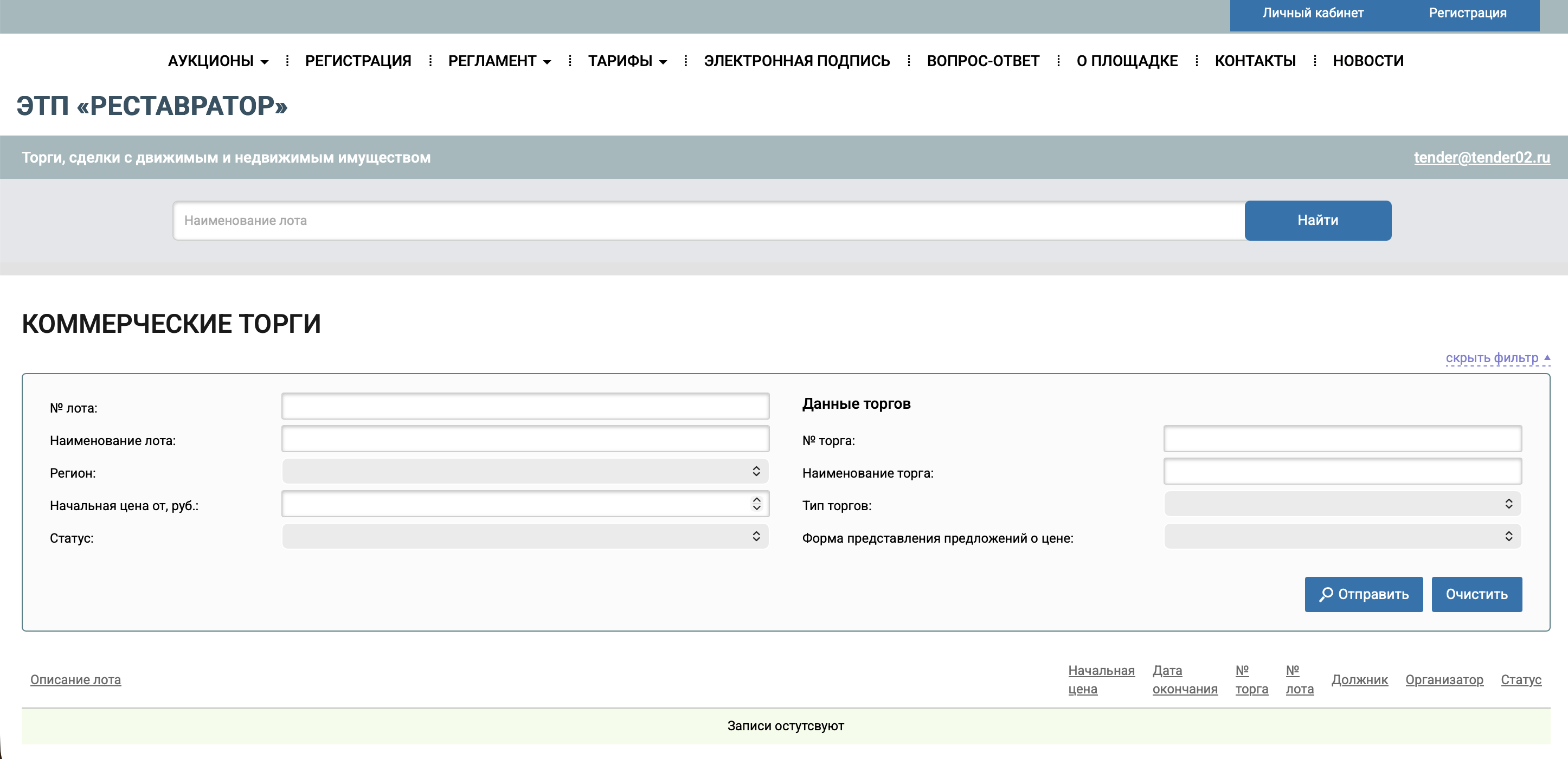
Task: Click the tender@tender02.ru email link
Action: coord(1481,158)
